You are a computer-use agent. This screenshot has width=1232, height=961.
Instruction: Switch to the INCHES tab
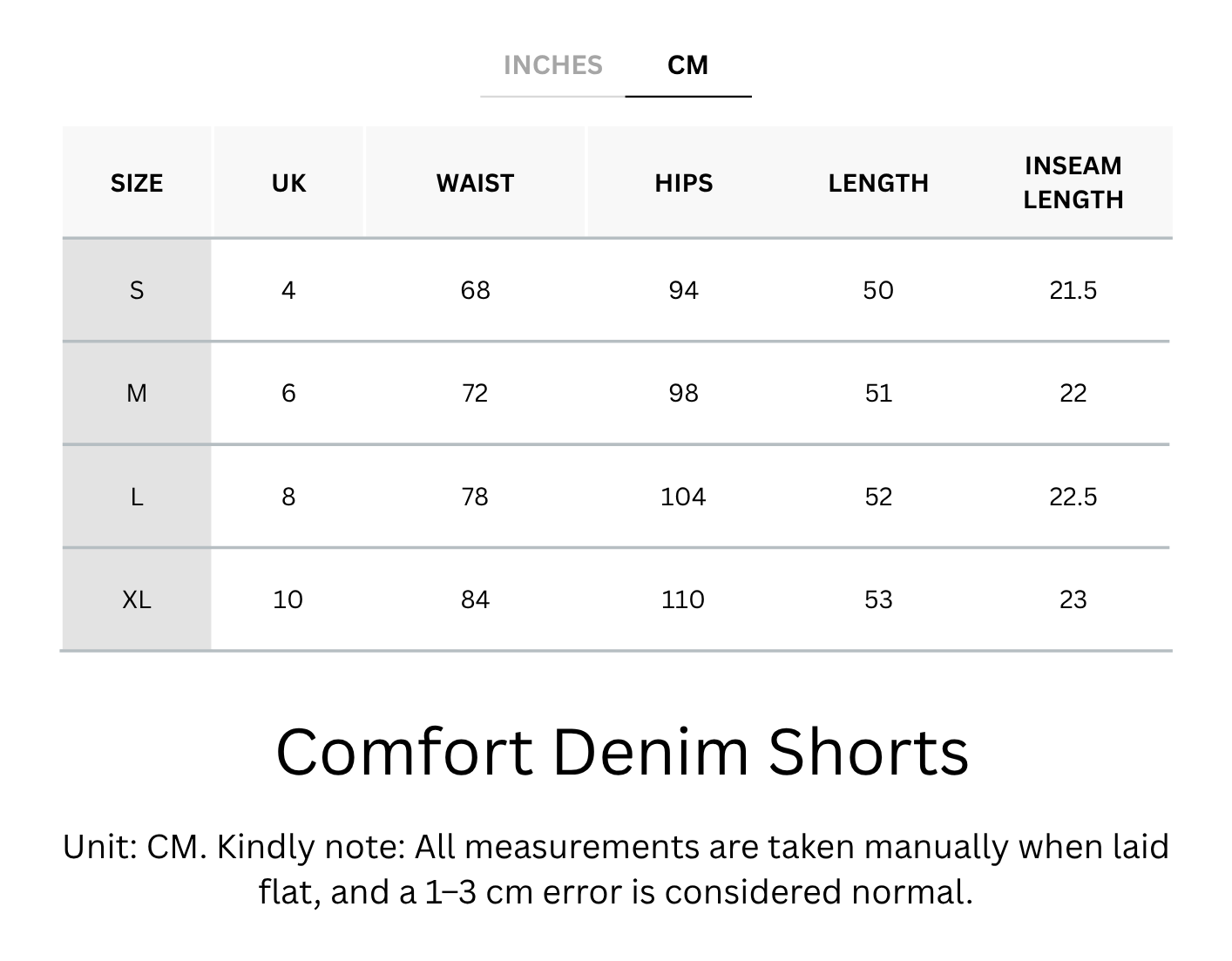pyautogui.click(x=552, y=65)
